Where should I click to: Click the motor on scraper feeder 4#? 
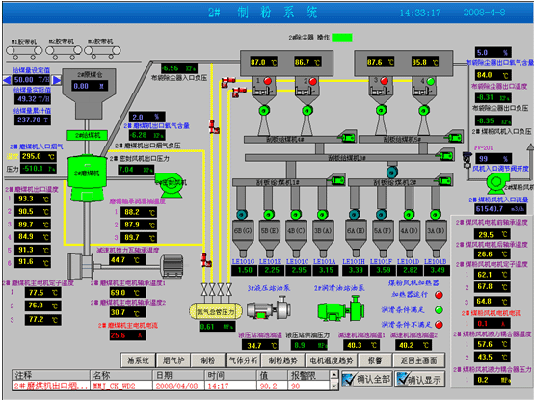[x=347, y=137]
